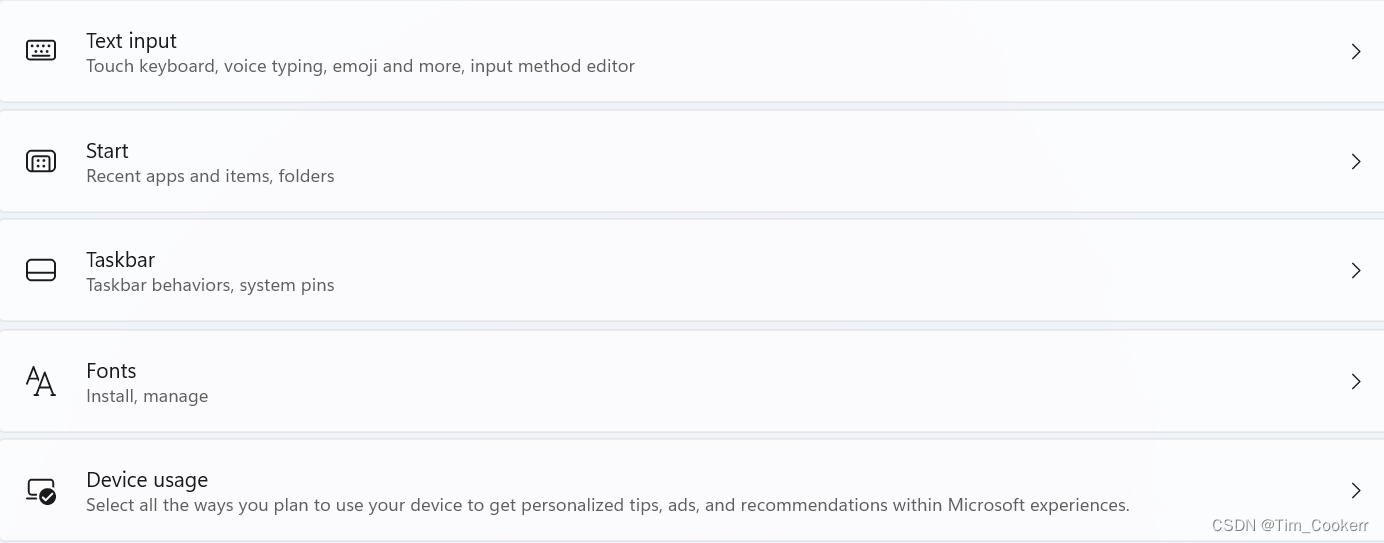Select the Taskbar settings title

pos(120,260)
